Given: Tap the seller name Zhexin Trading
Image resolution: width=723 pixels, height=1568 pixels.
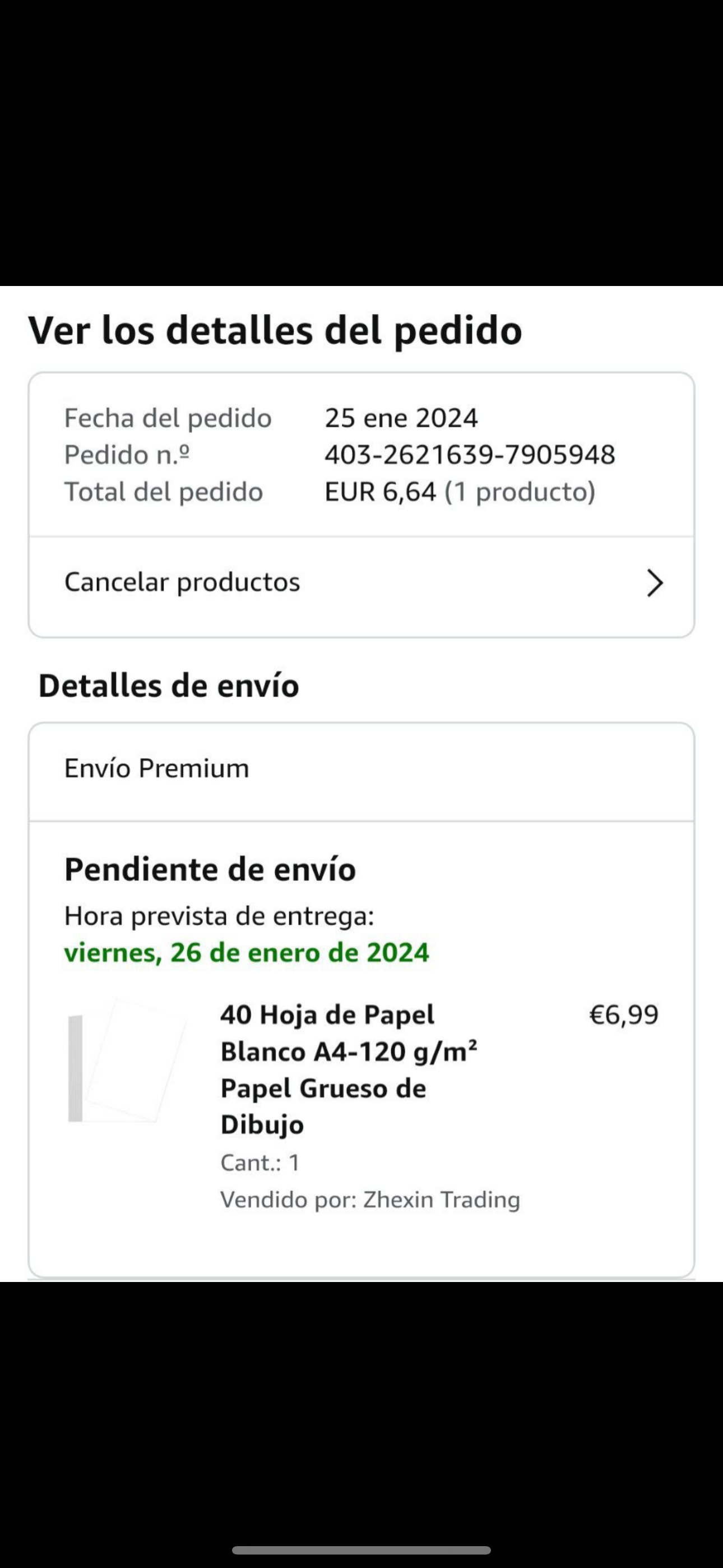Looking at the screenshot, I should [x=441, y=1199].
